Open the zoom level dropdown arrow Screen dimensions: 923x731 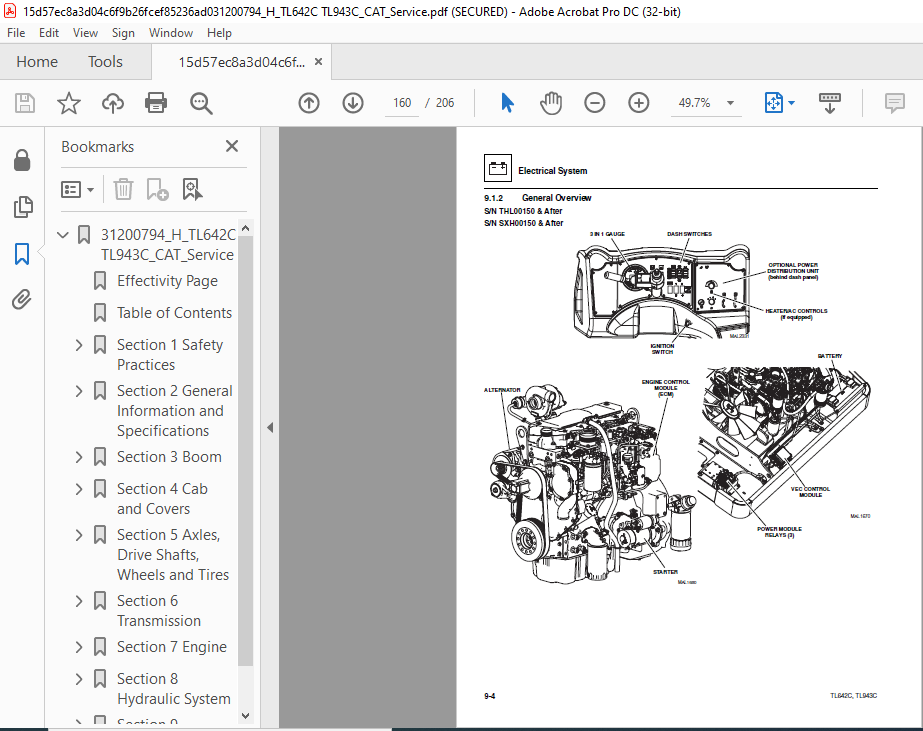point(731,103)
